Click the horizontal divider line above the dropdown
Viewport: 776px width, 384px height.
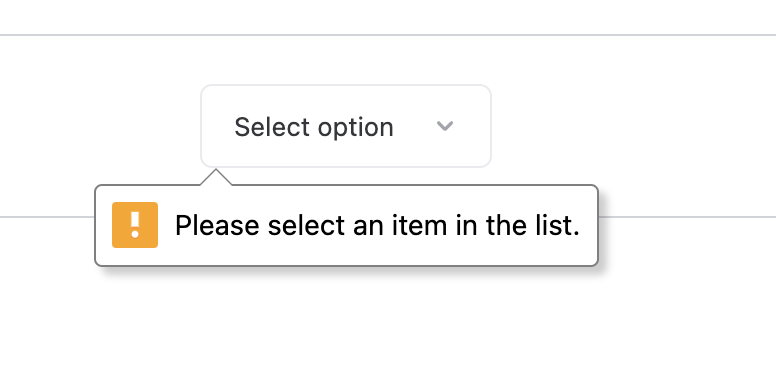point(388,35)
